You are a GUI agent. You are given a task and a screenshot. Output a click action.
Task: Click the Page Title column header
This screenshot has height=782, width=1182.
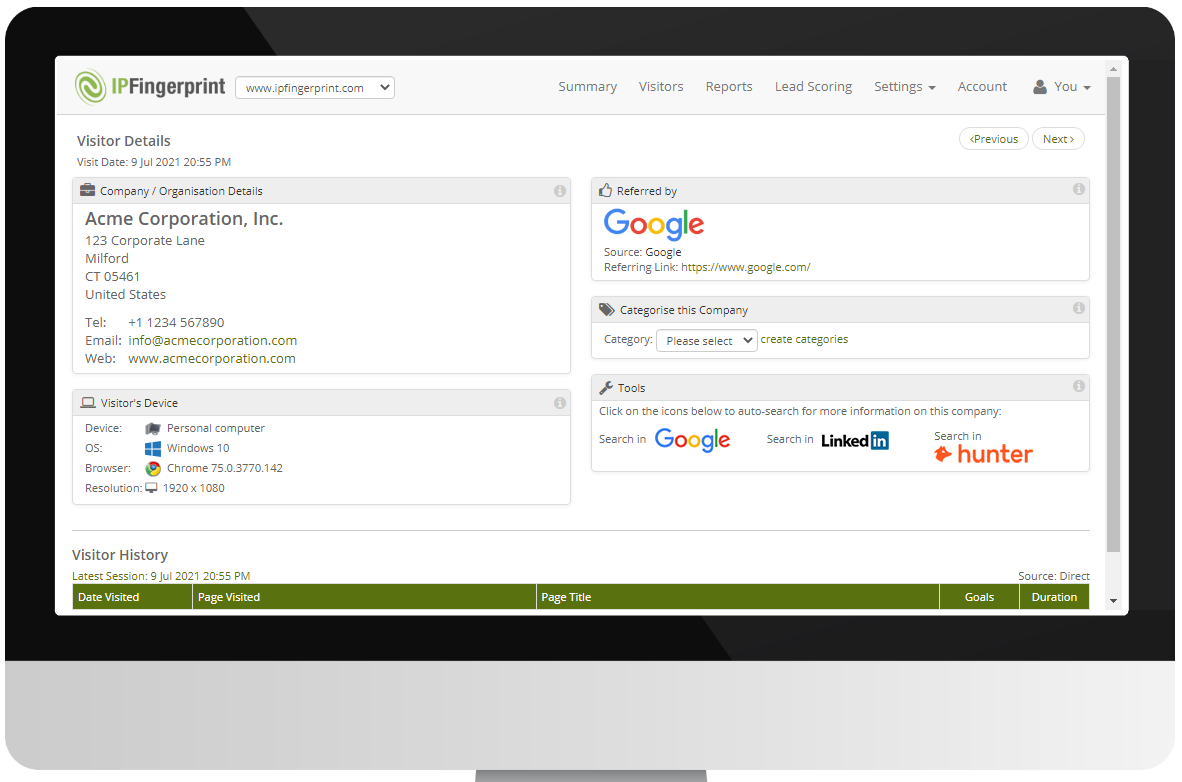point(738,596)
